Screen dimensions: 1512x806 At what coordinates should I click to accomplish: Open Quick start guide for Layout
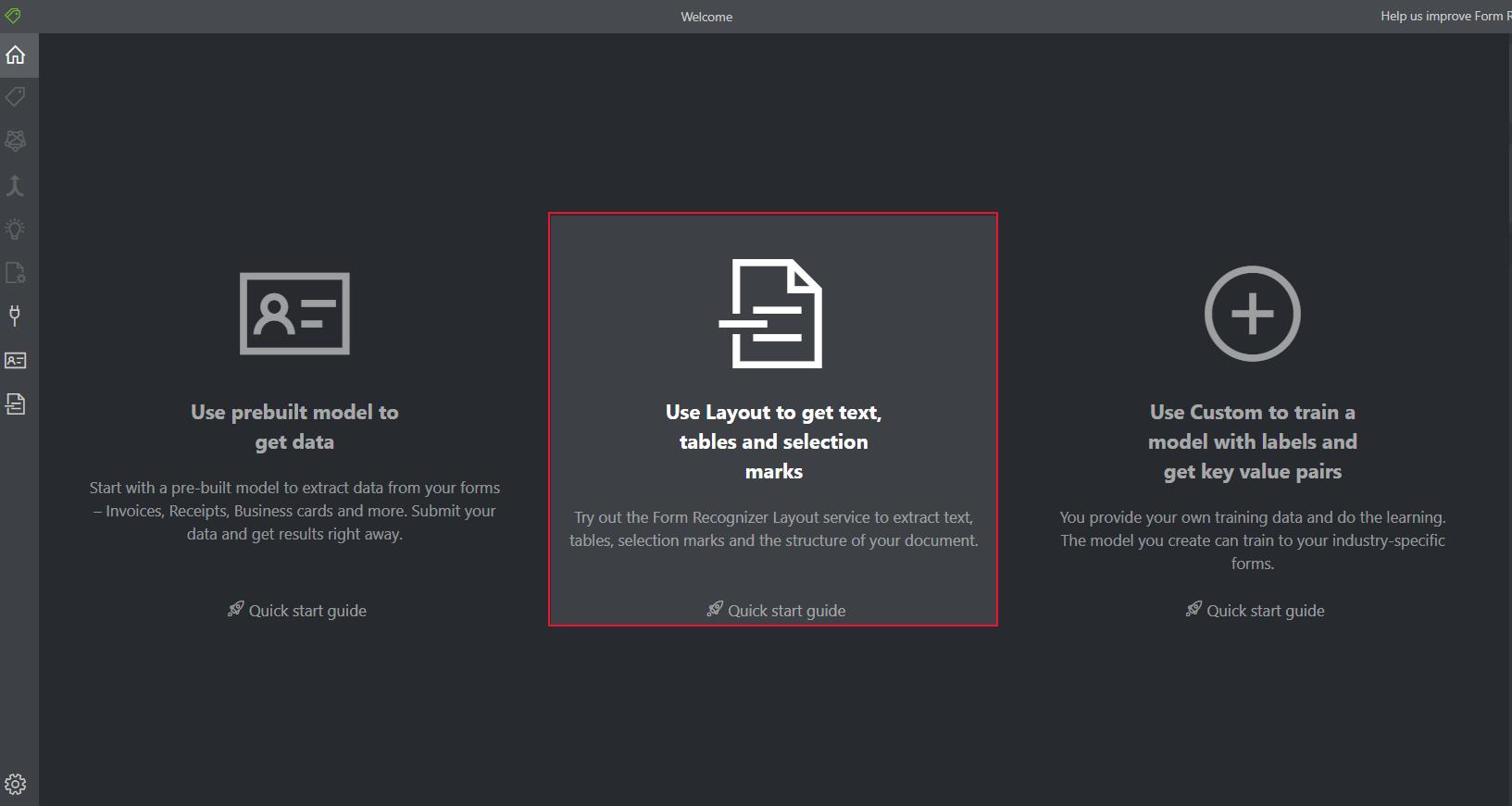[x=786, y=611]
